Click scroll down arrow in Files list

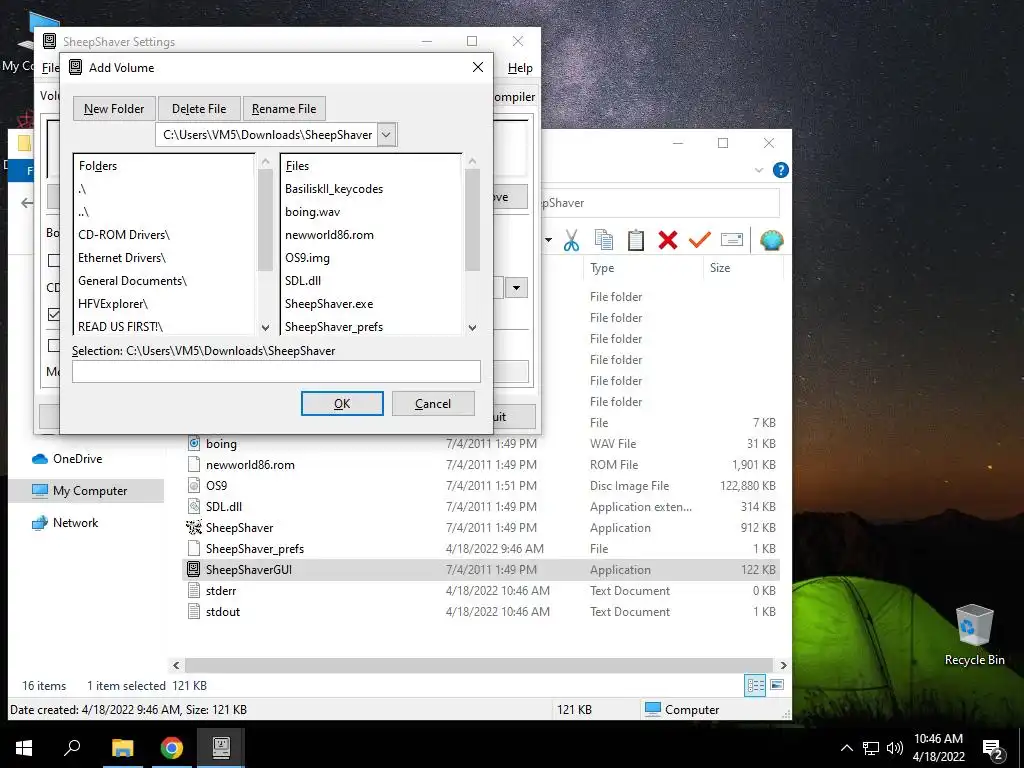pyautogui.click(x=472, y=327)
